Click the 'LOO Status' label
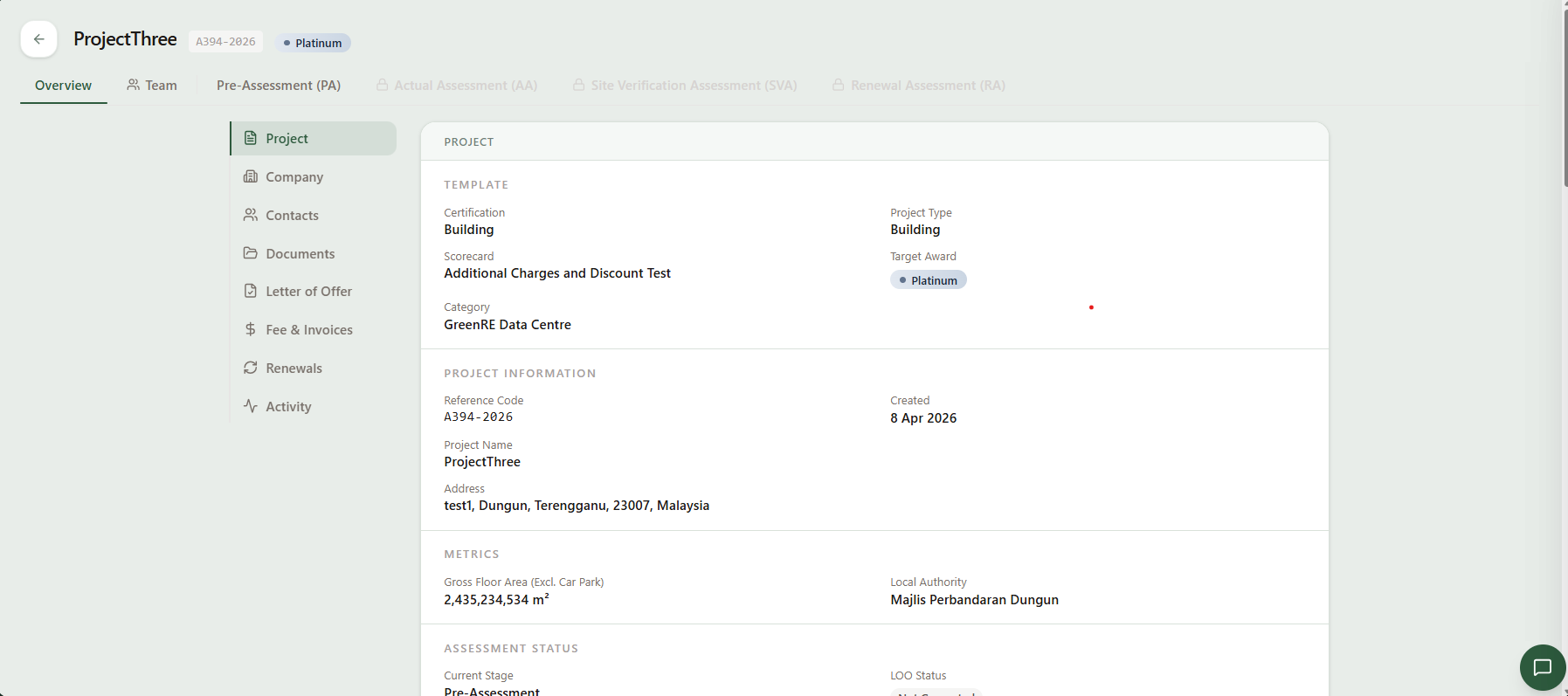 pos(918,676)
